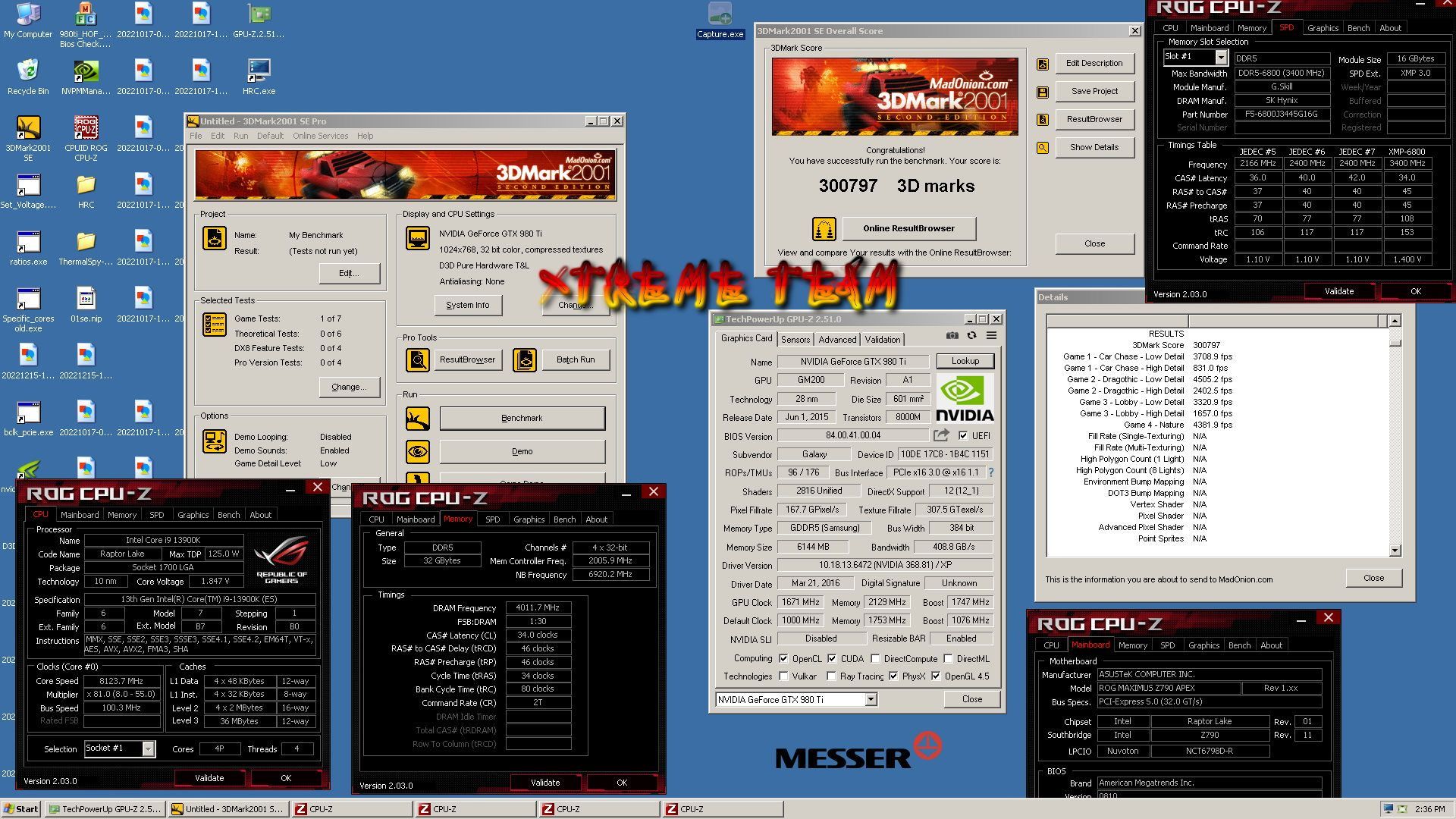
Task: Open the GPU-Z hamburger menu icon
Action: point(991,335)
